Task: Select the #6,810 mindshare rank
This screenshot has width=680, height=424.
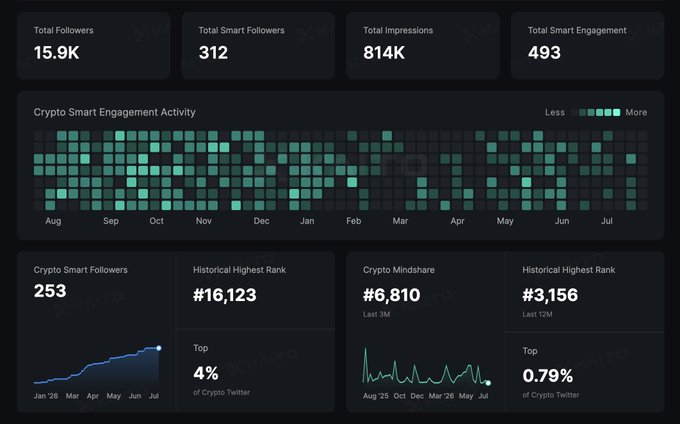Action: pyautogui.click(x=392, y=295)
